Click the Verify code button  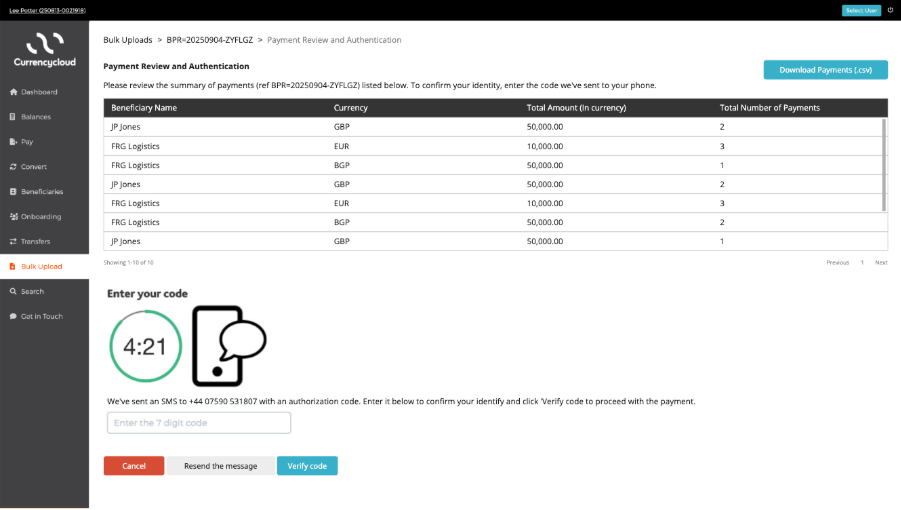(x=307, y=466)
